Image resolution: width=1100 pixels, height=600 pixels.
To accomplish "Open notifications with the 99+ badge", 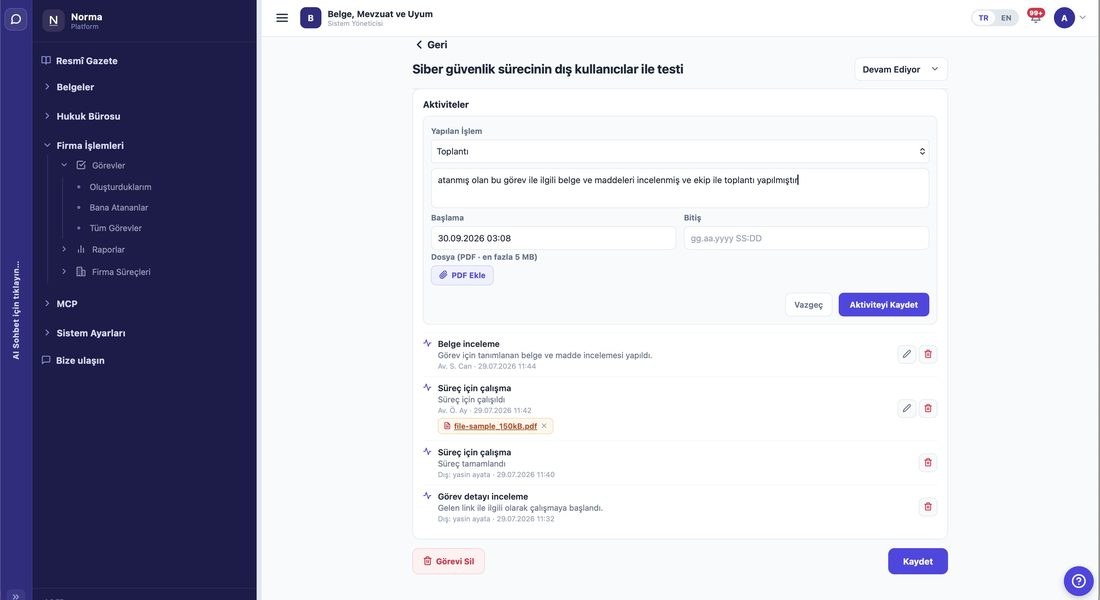I will coord(1035,17).
